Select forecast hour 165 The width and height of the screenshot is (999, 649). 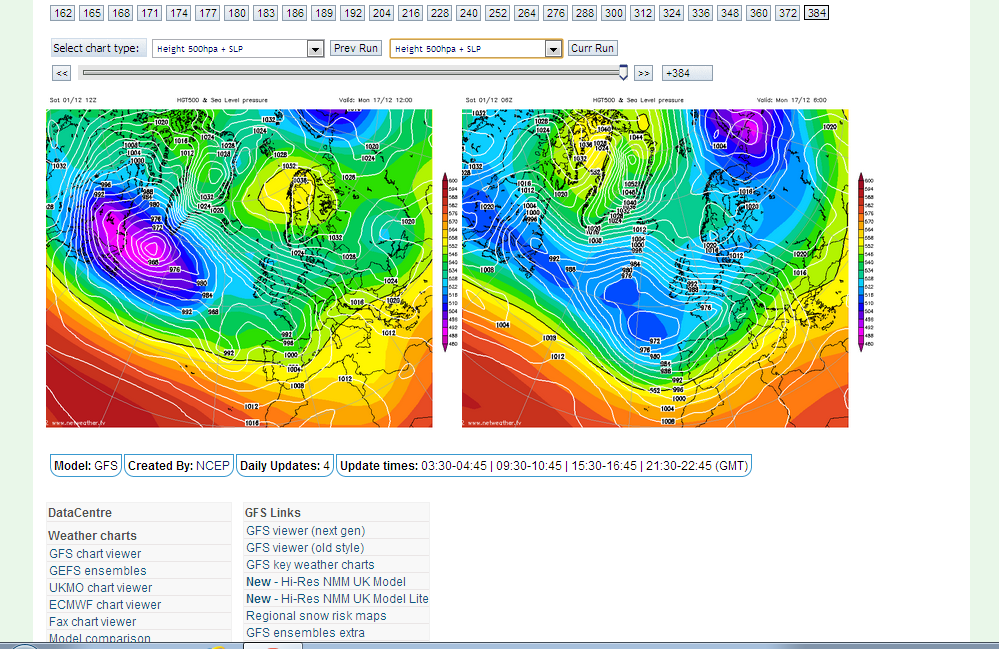point(92,13)
